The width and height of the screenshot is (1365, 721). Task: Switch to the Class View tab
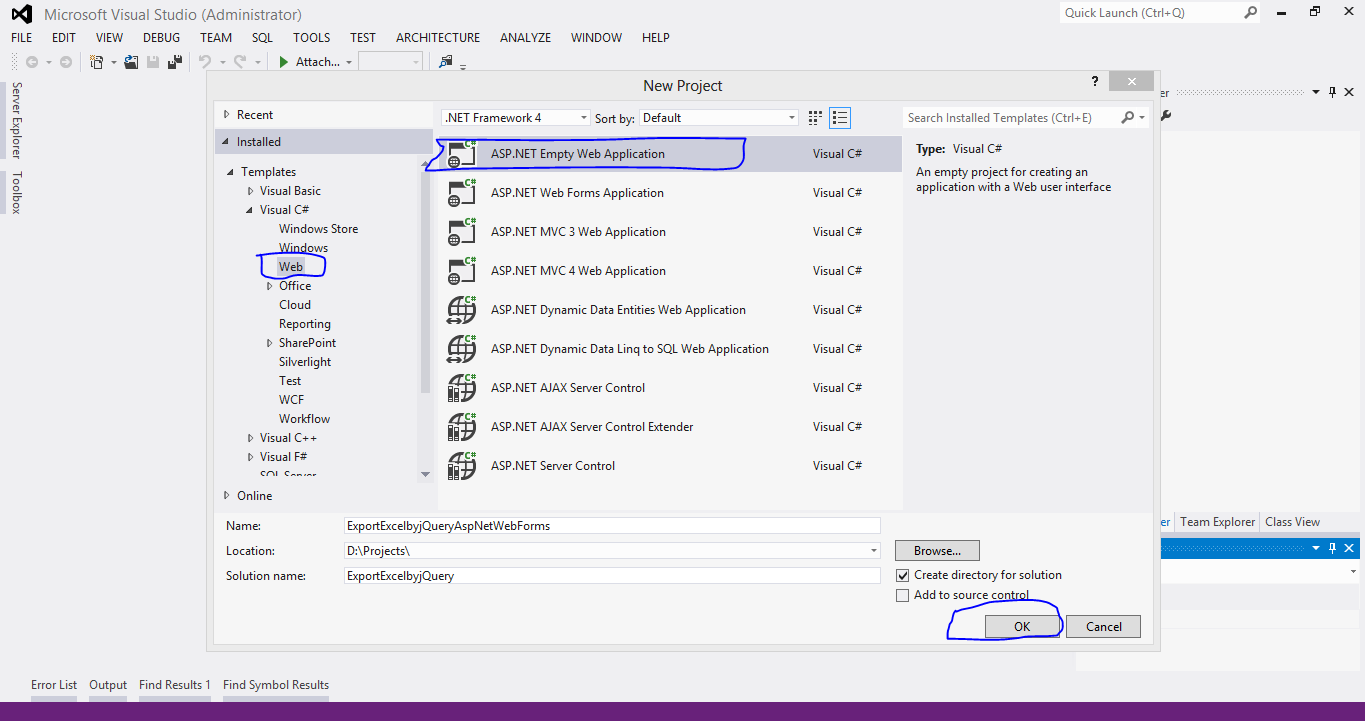coord(1293,522)
